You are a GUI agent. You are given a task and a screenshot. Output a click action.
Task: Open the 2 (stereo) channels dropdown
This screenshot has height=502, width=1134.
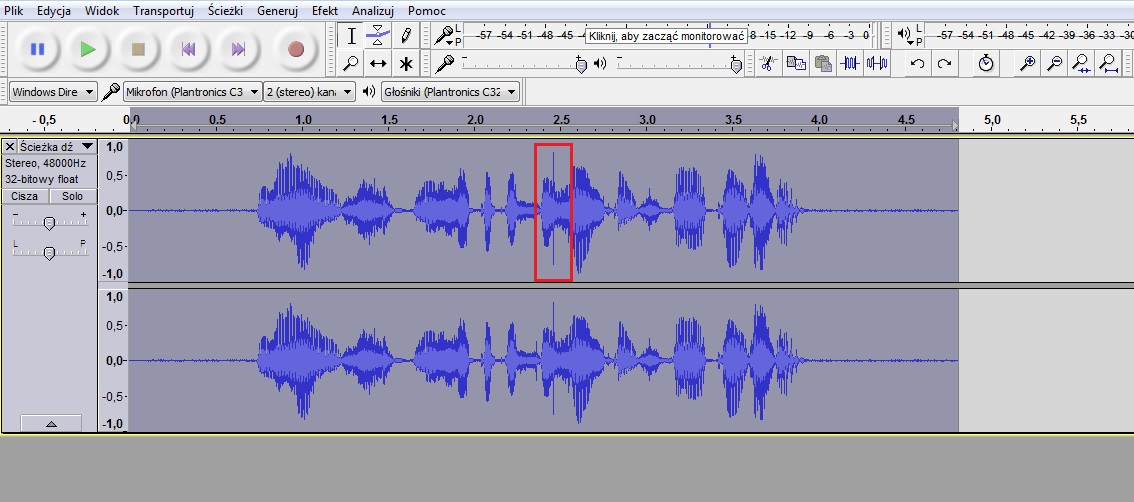point(310,92)
